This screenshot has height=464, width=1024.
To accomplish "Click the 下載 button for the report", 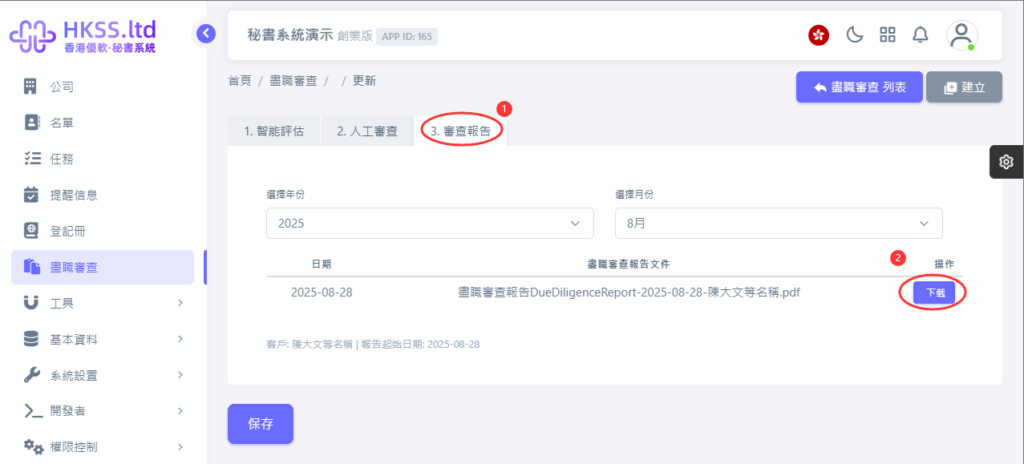I will 934,293.
